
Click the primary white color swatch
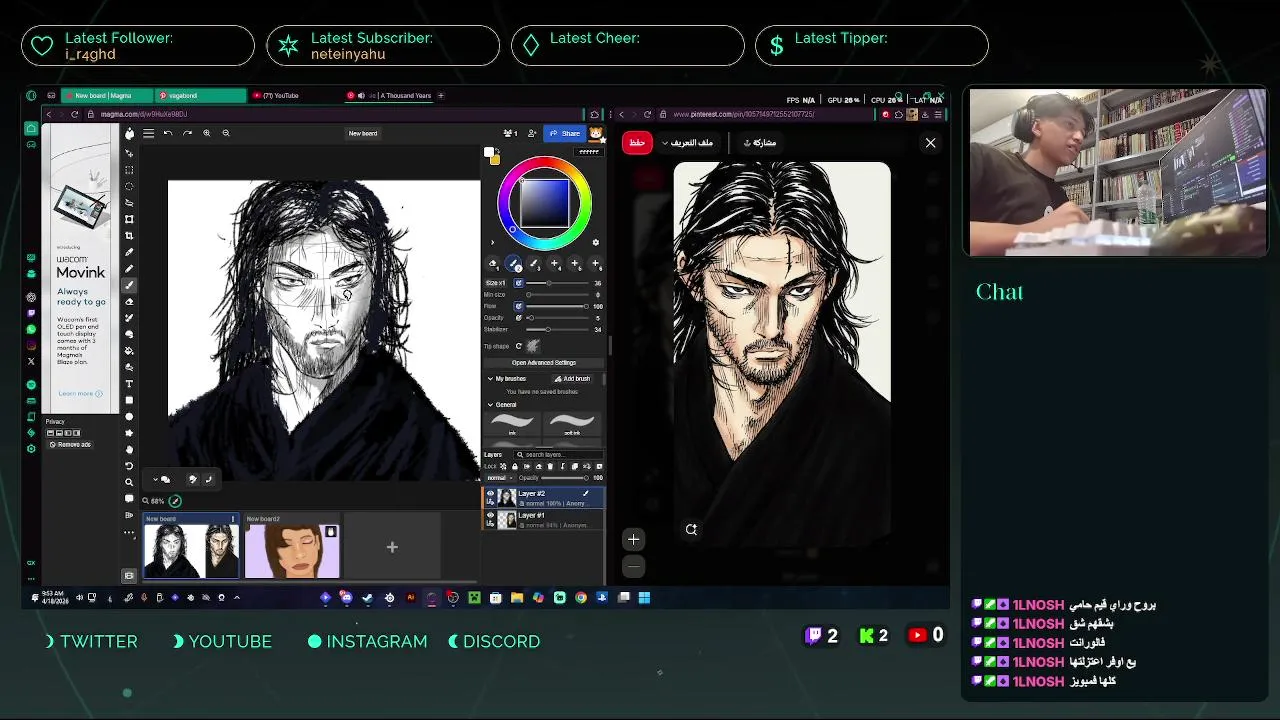click(x=489, y=153)
